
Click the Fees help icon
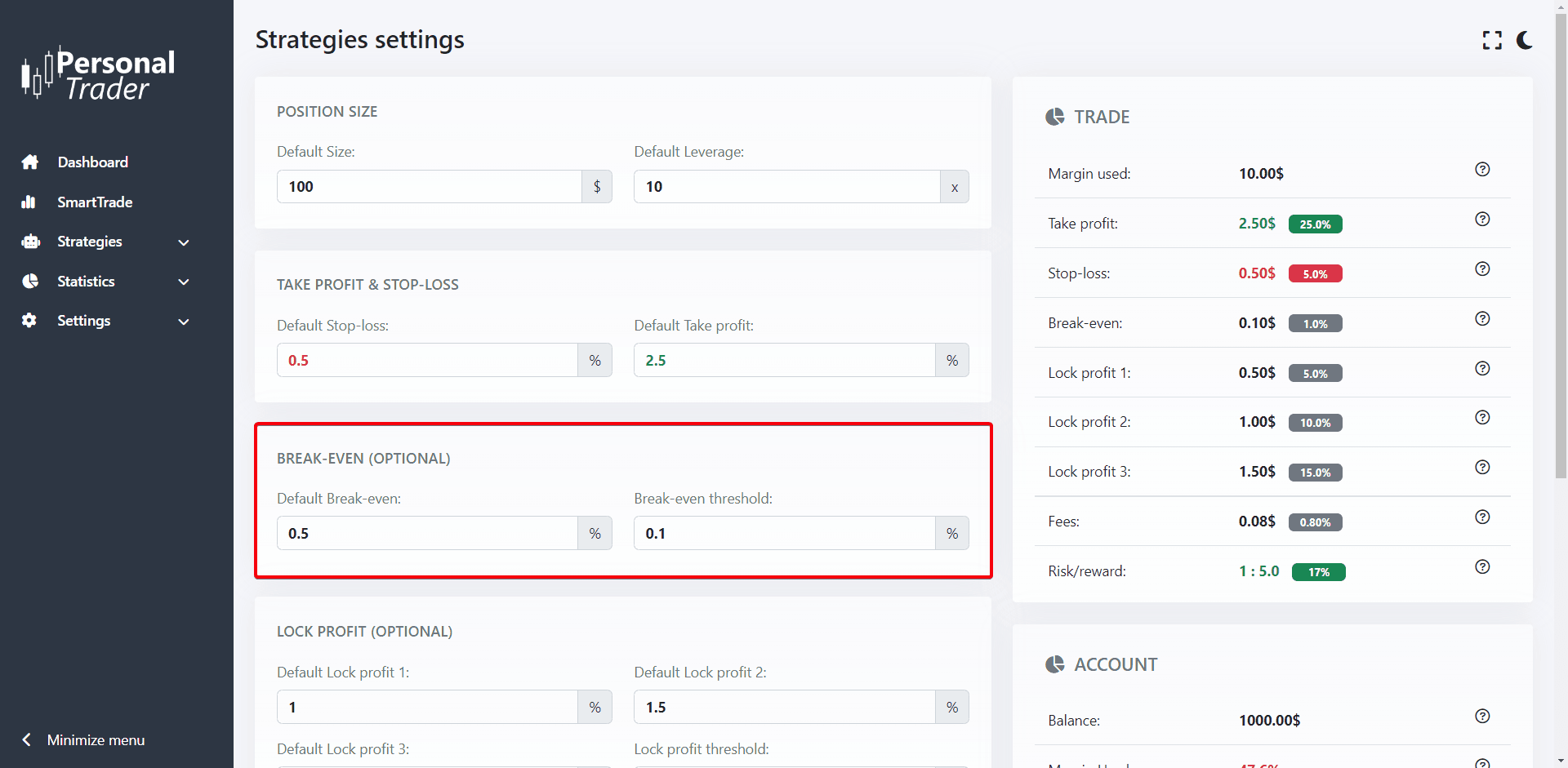[x=1482, y=517]
